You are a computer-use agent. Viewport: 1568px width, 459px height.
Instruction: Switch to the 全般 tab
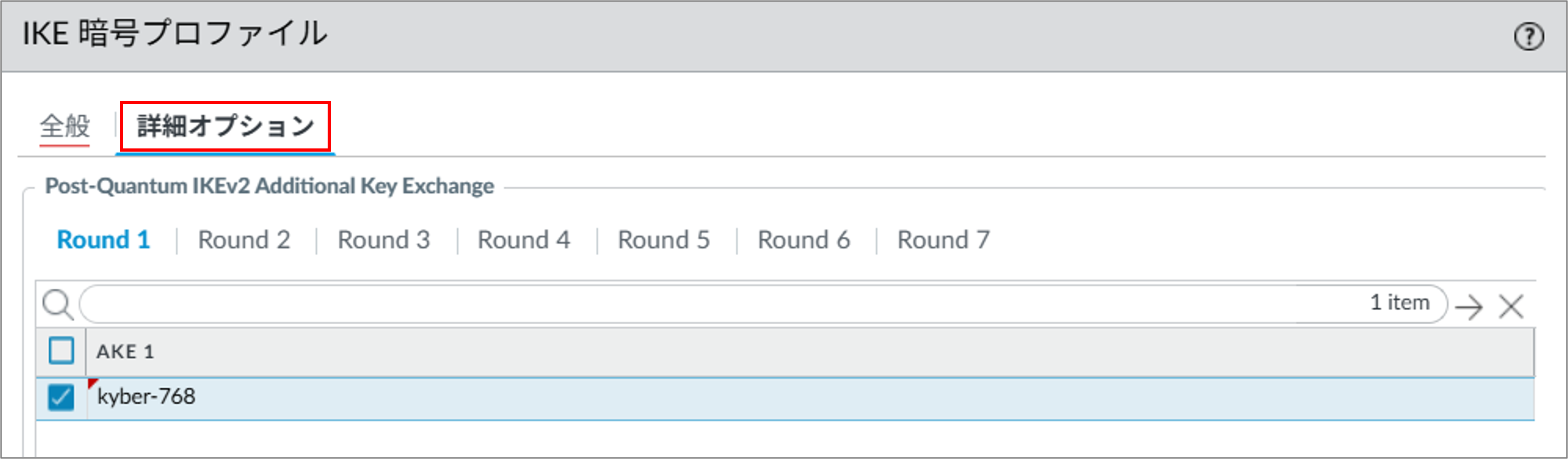64,126
